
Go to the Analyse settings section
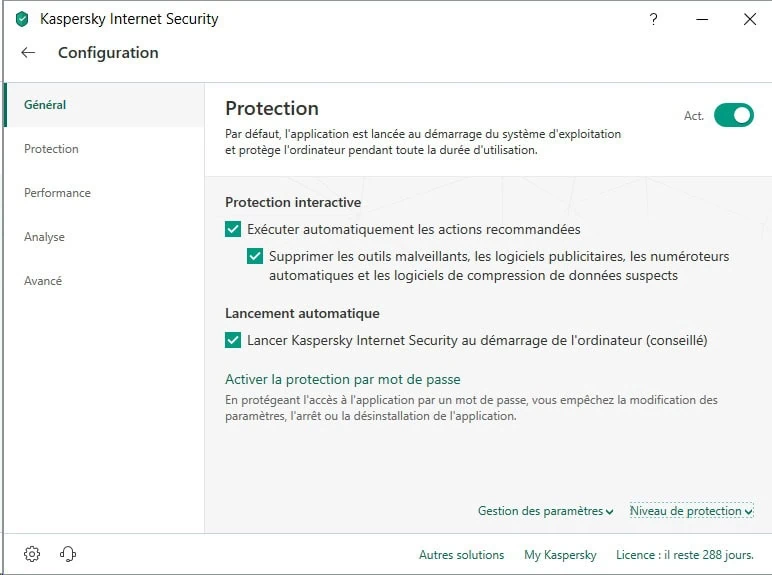44,237
